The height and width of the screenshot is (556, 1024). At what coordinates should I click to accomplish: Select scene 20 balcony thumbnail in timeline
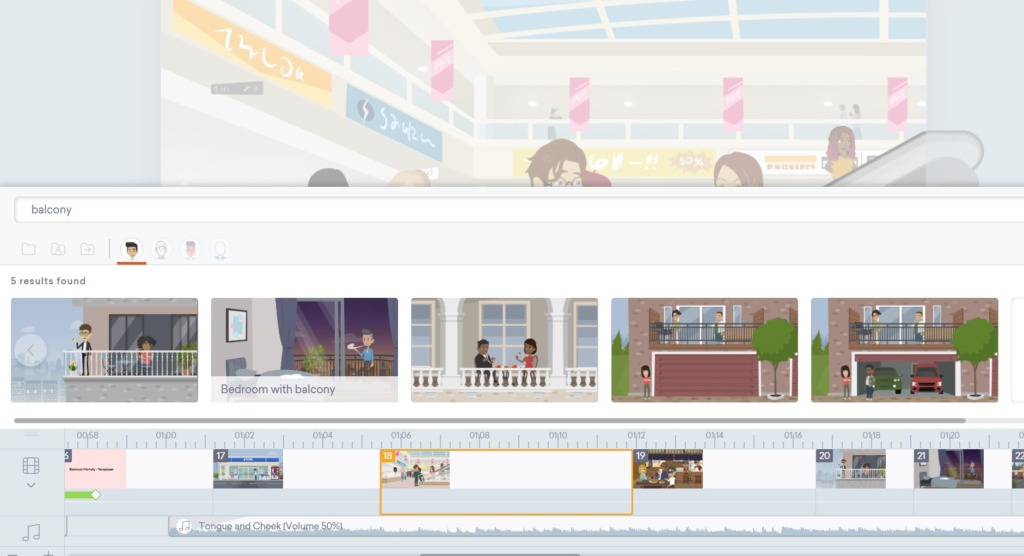(x=851, y=469)
